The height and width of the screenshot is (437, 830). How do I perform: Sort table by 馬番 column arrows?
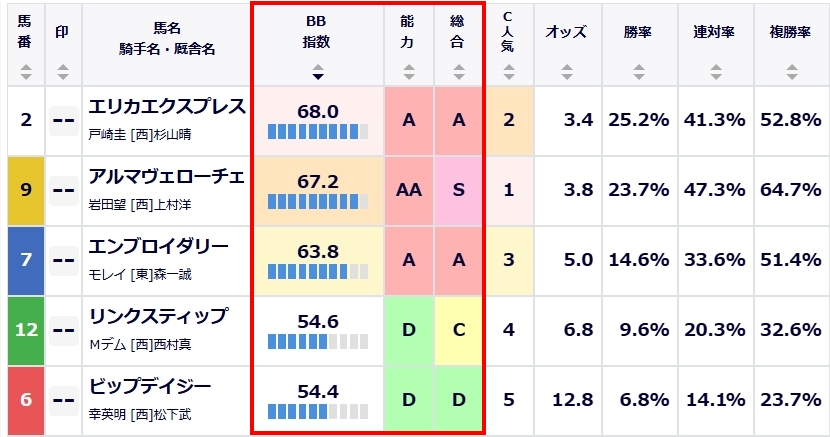[x=25, y=71]
